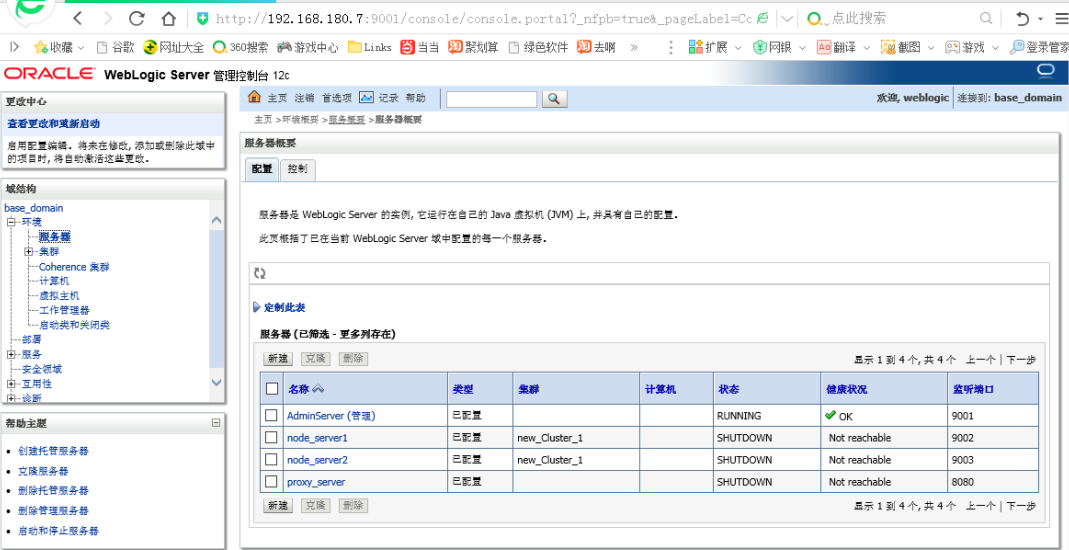Click the browser back arrow
The width and height of the screenshot is (1069, 550).
click(x=78, y=18)
